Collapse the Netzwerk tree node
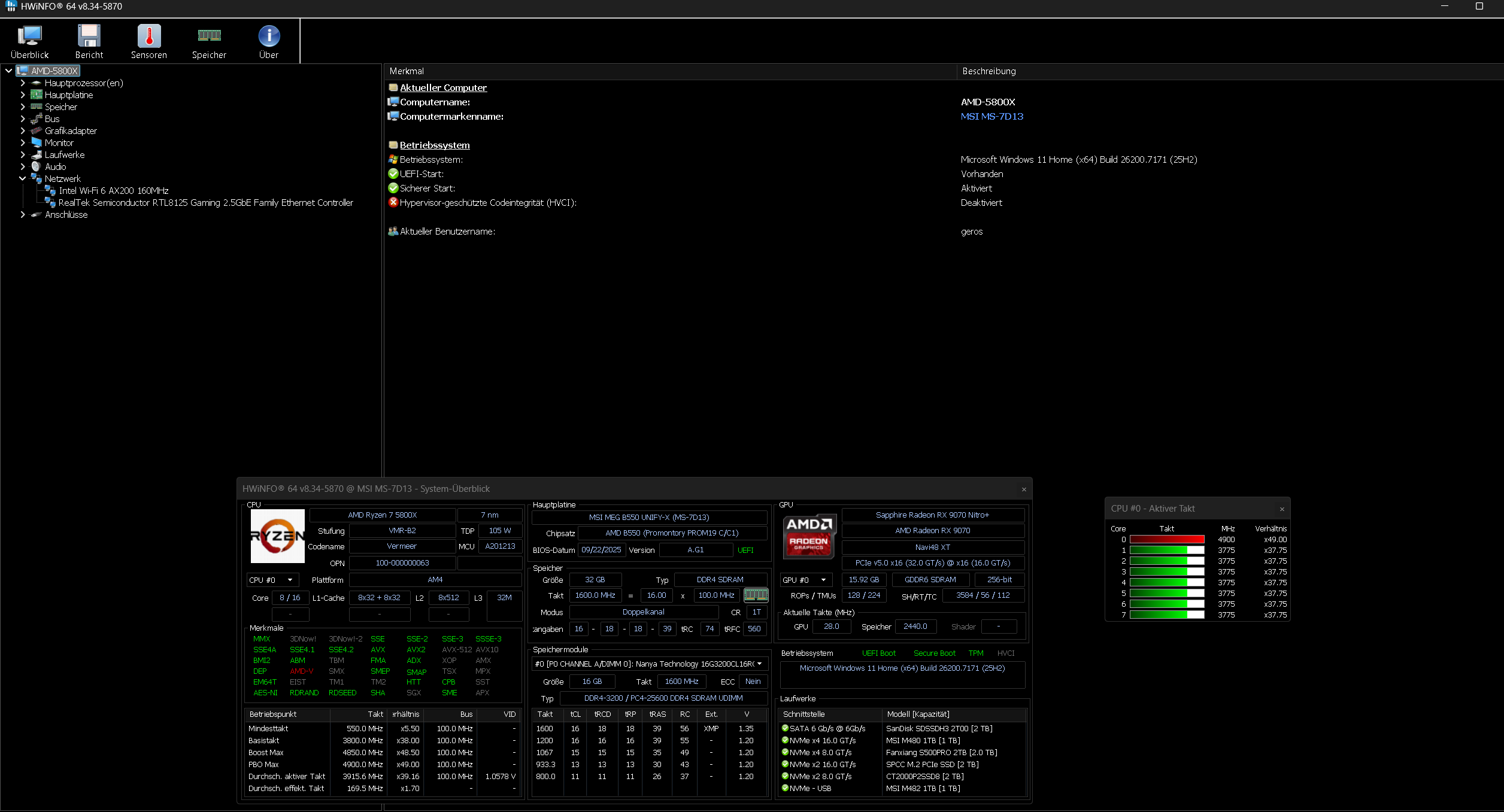The image size is (1504, 812). point(23,179)
